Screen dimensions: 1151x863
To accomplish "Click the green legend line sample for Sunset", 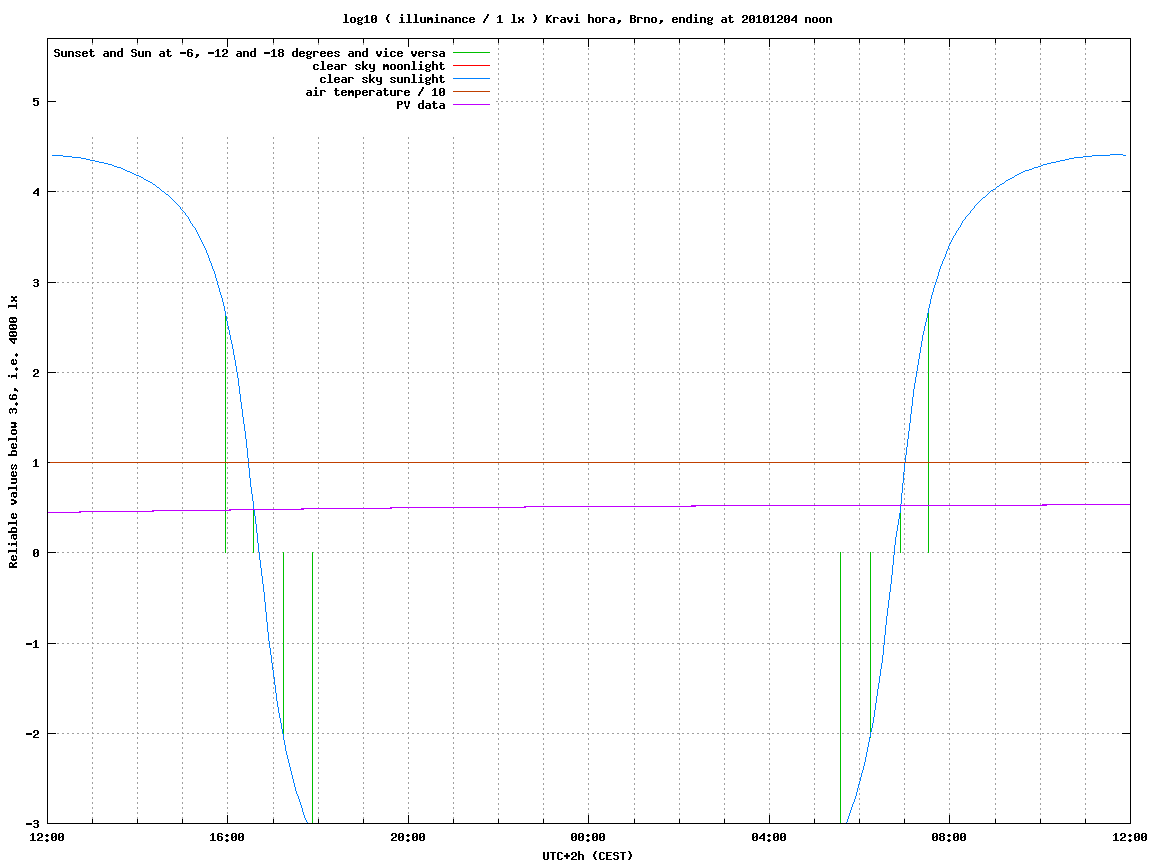I will click(x=471, y=53).
